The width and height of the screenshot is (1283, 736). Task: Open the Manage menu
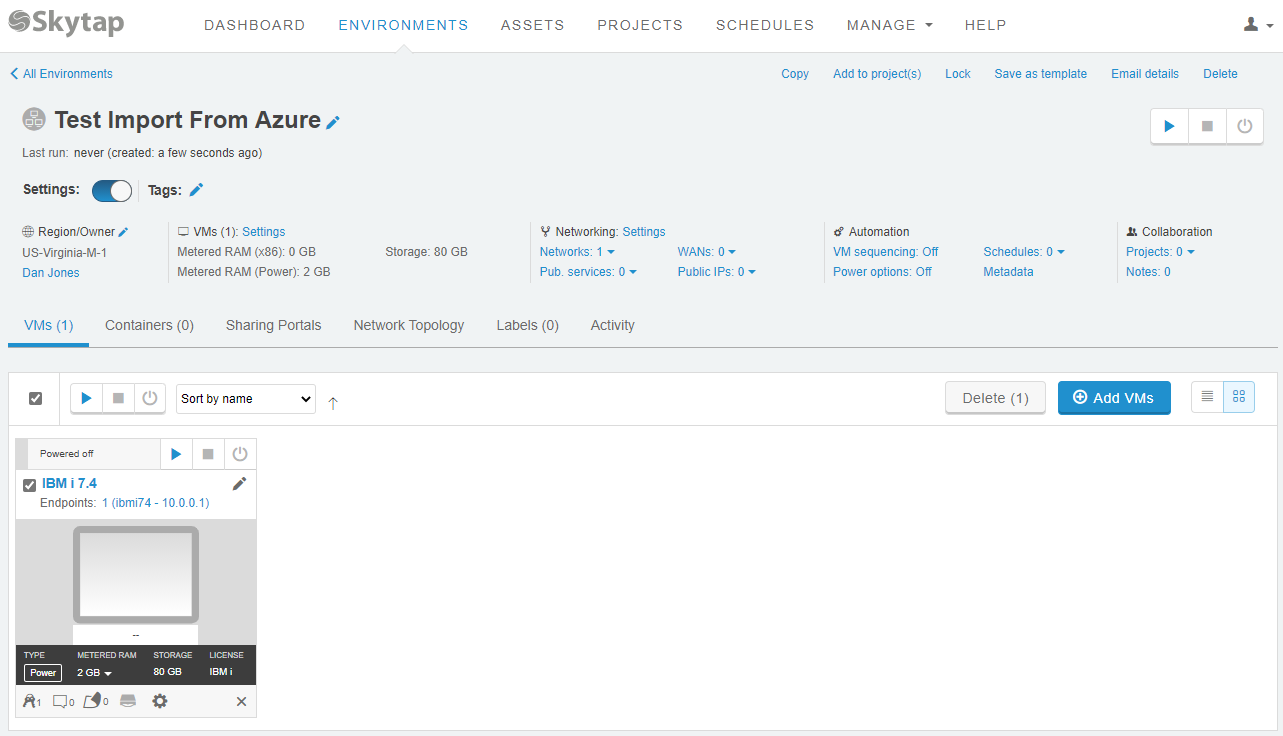(888, 24)
